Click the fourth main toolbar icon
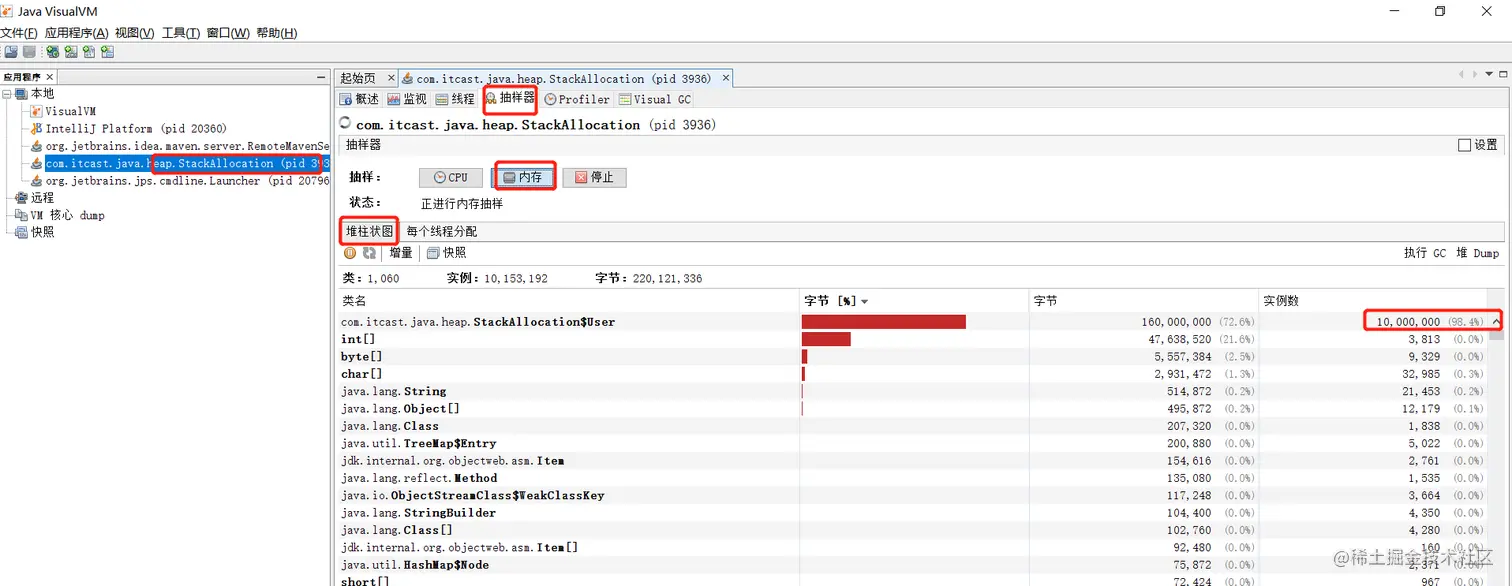The image size is (1512, 586). coord(71,52)
